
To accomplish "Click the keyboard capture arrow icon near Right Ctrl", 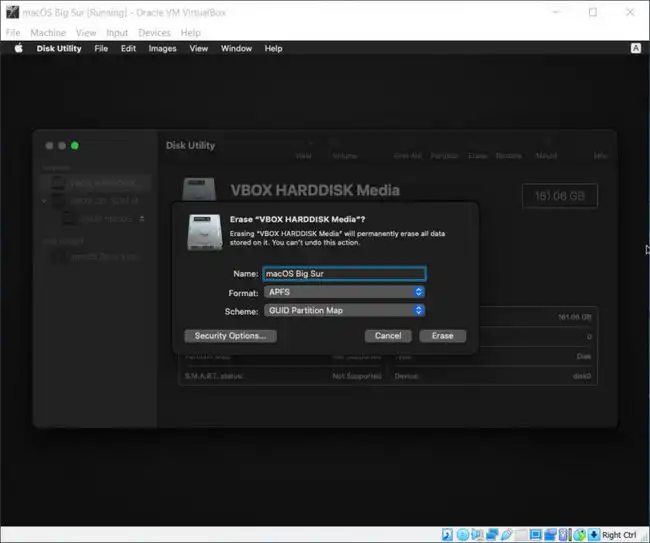I will click(594, 535).
